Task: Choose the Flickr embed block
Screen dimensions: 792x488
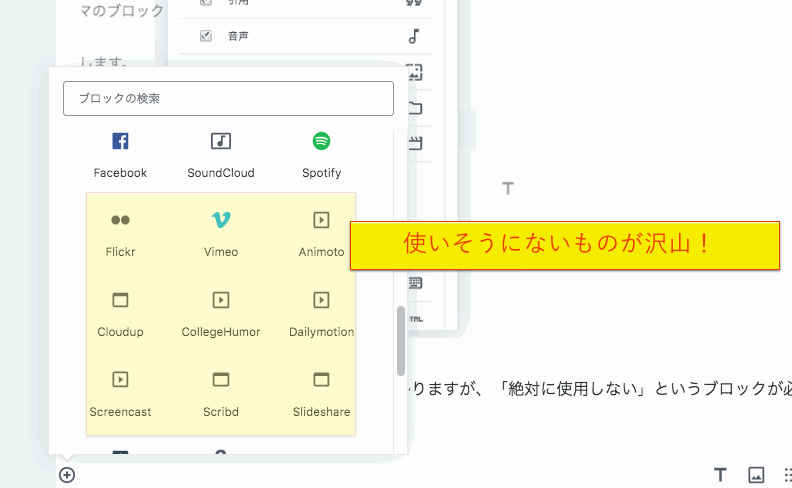Action: coord(120,234)
